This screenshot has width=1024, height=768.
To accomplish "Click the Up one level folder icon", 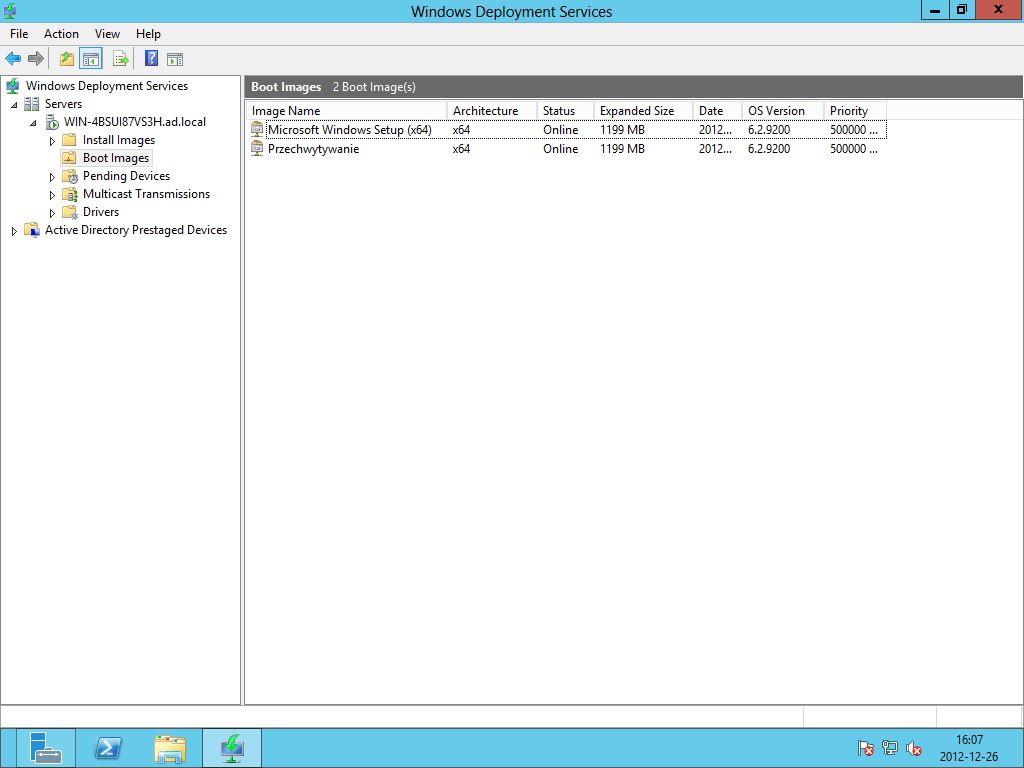I will [x=67, y=59].
